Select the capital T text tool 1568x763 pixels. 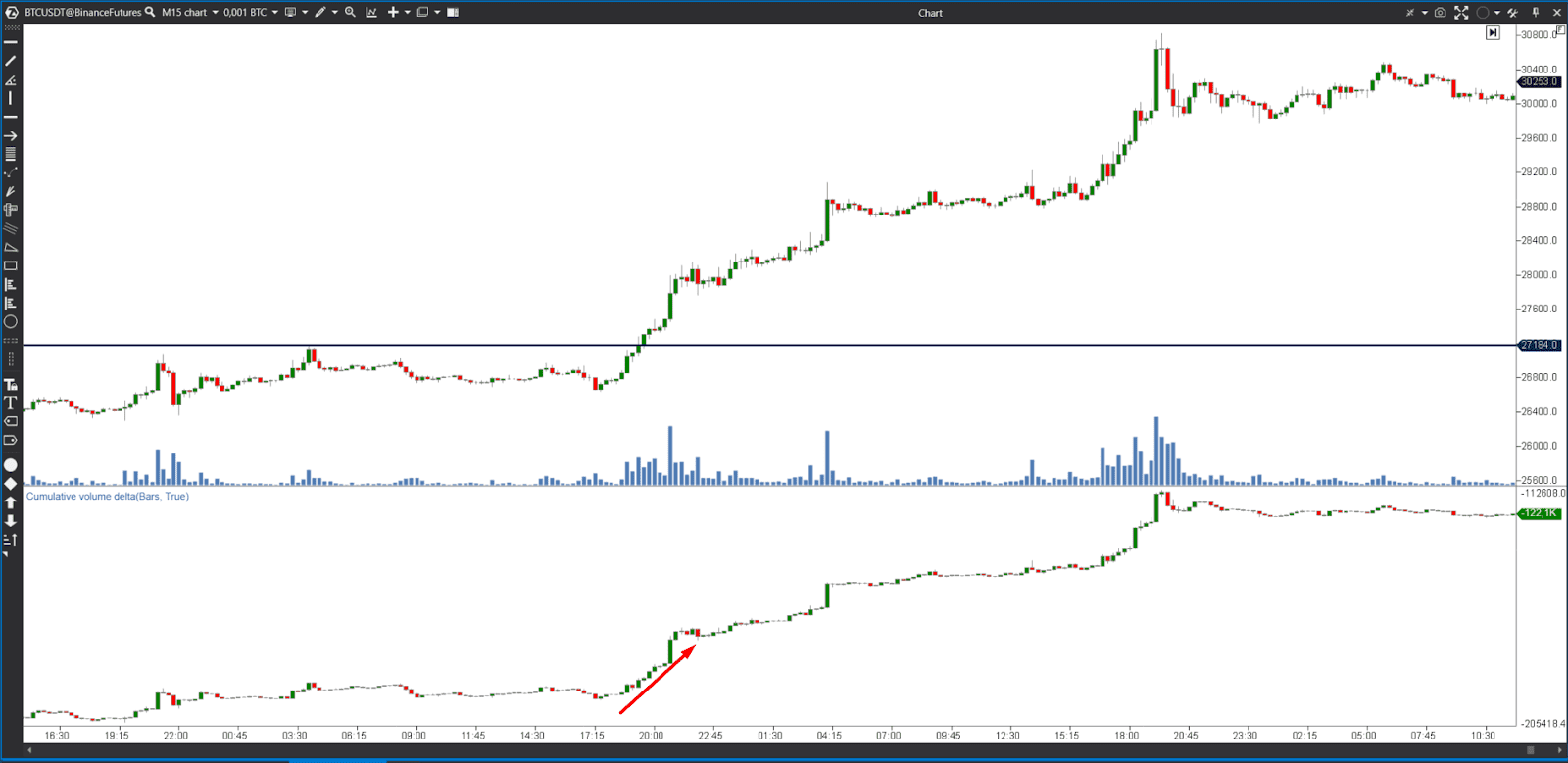pyautogui.click(x=11, y=403)
